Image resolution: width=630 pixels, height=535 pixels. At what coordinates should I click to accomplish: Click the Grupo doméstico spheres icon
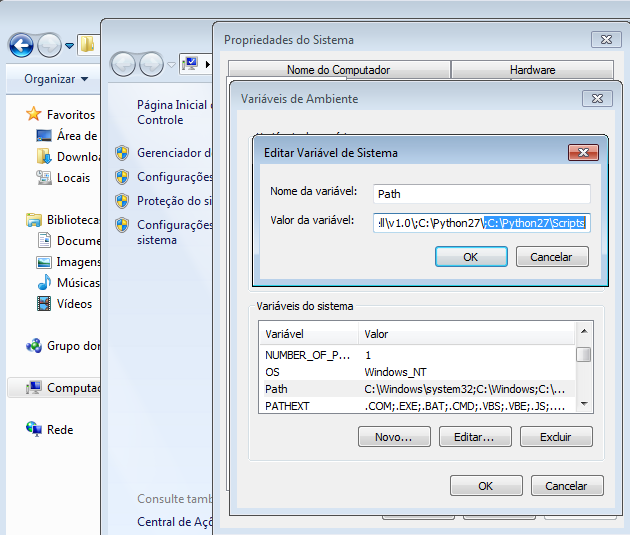click(x=34, y=345)
